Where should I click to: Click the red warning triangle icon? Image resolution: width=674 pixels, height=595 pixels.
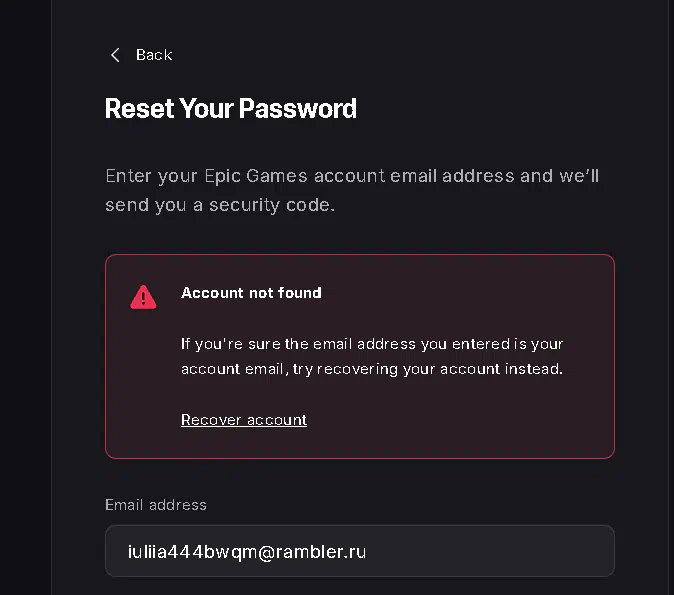click(x=143, y=297)
